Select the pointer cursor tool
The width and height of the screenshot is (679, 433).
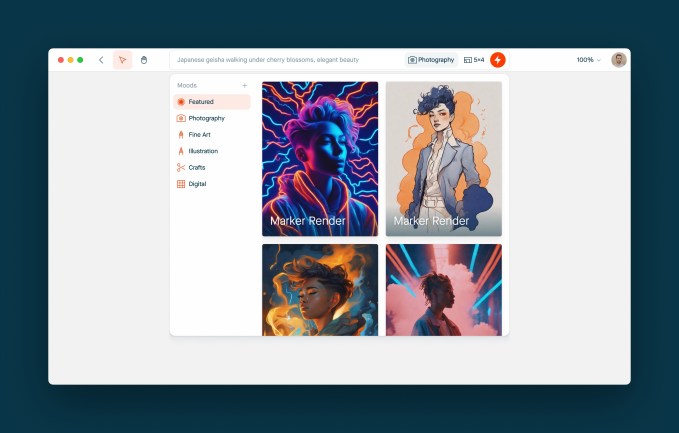point(123,60)
